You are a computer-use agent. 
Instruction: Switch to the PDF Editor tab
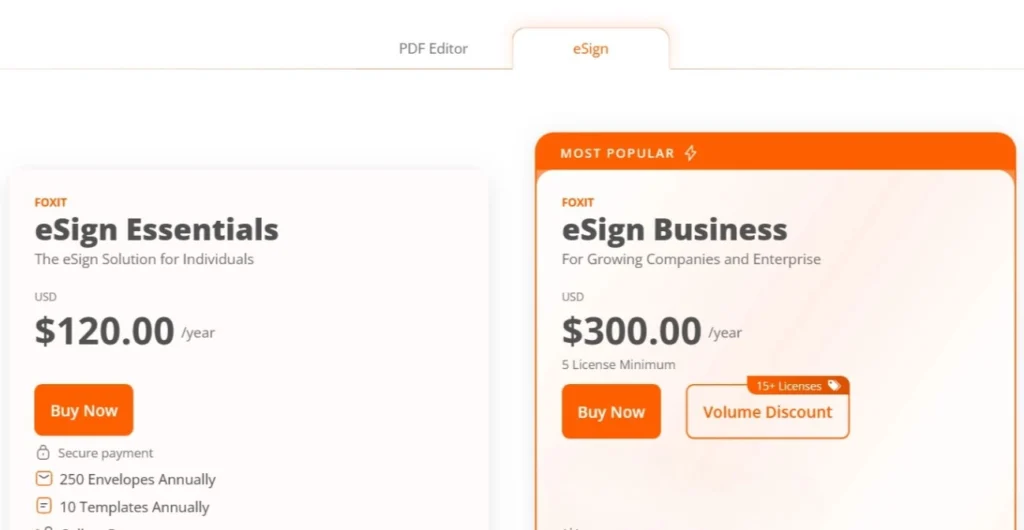coord(433,48)
